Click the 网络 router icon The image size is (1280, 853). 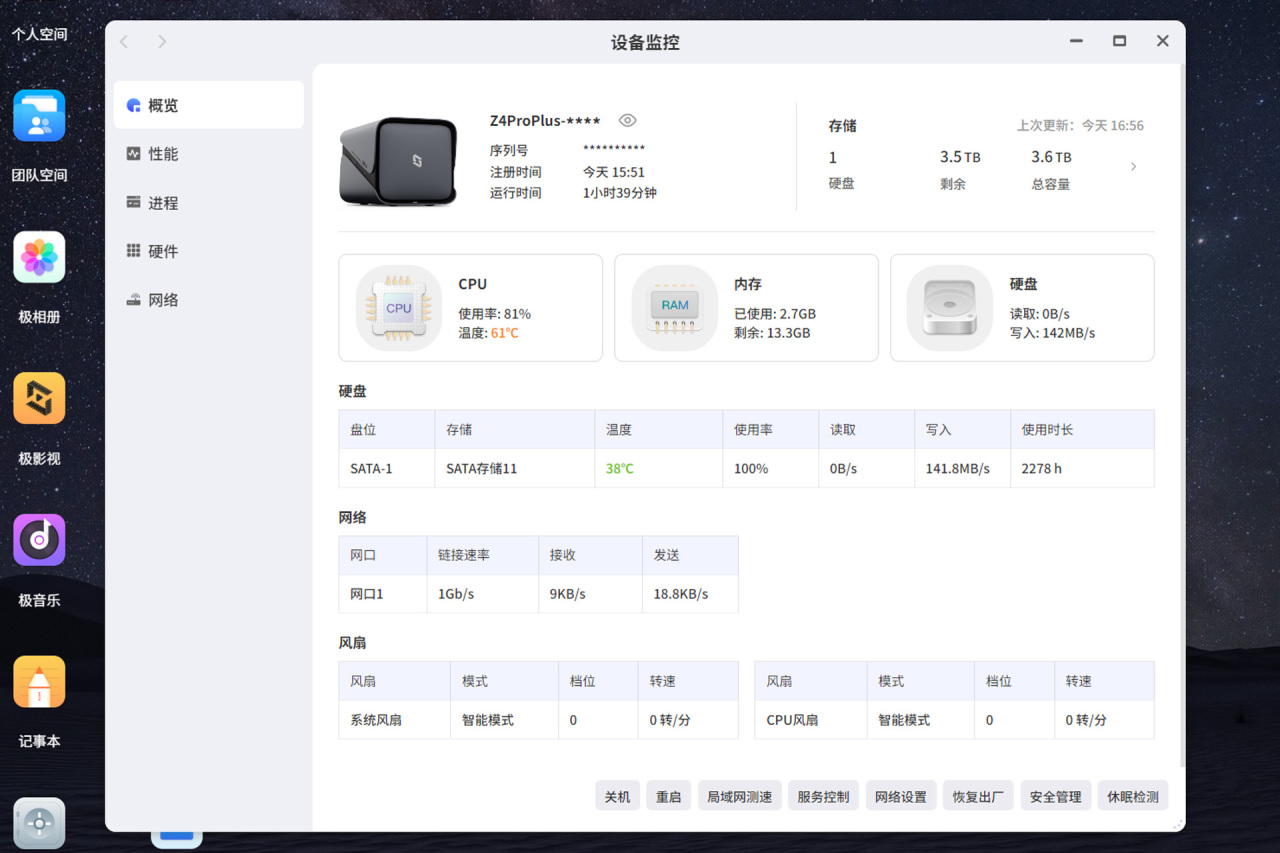[x=133, y=300]
